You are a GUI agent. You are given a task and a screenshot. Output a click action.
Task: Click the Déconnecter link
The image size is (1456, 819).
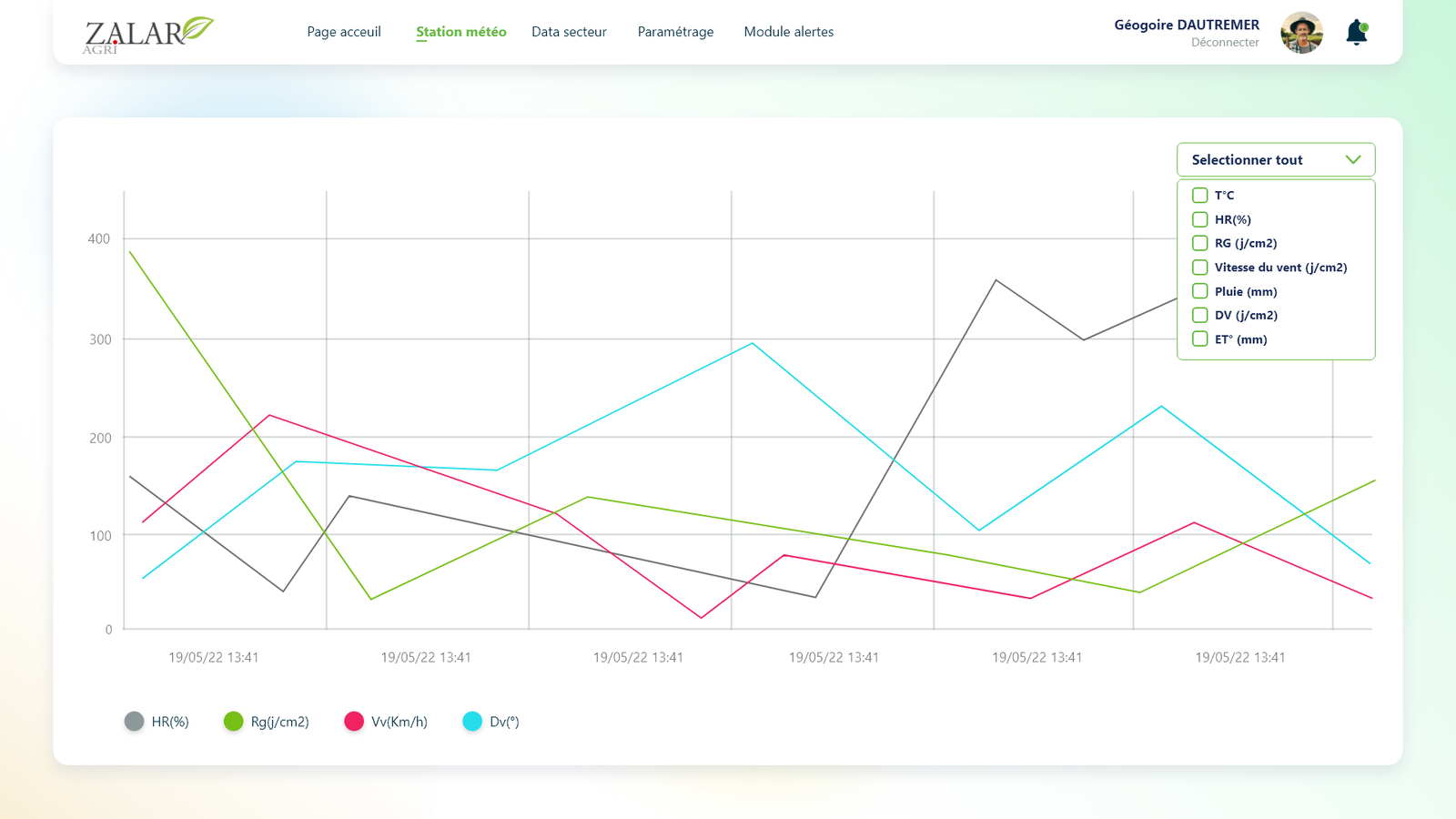[1225, 43]
